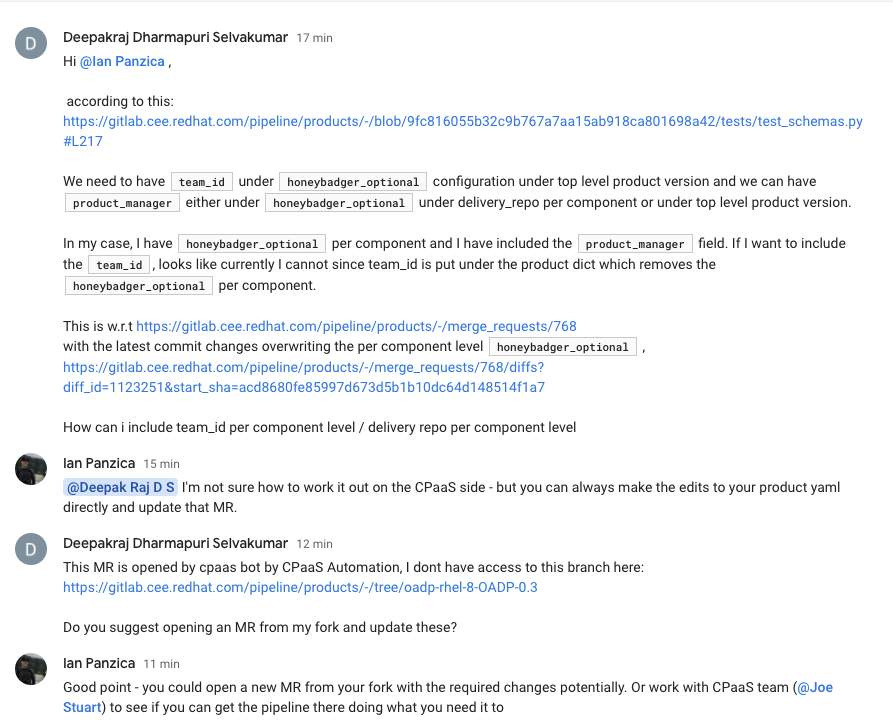Open the oadp-rhel-8-OADP-0.3 branch tree link
The width and height of the screenshot is (893, 723).
click(x=300, y=587)
